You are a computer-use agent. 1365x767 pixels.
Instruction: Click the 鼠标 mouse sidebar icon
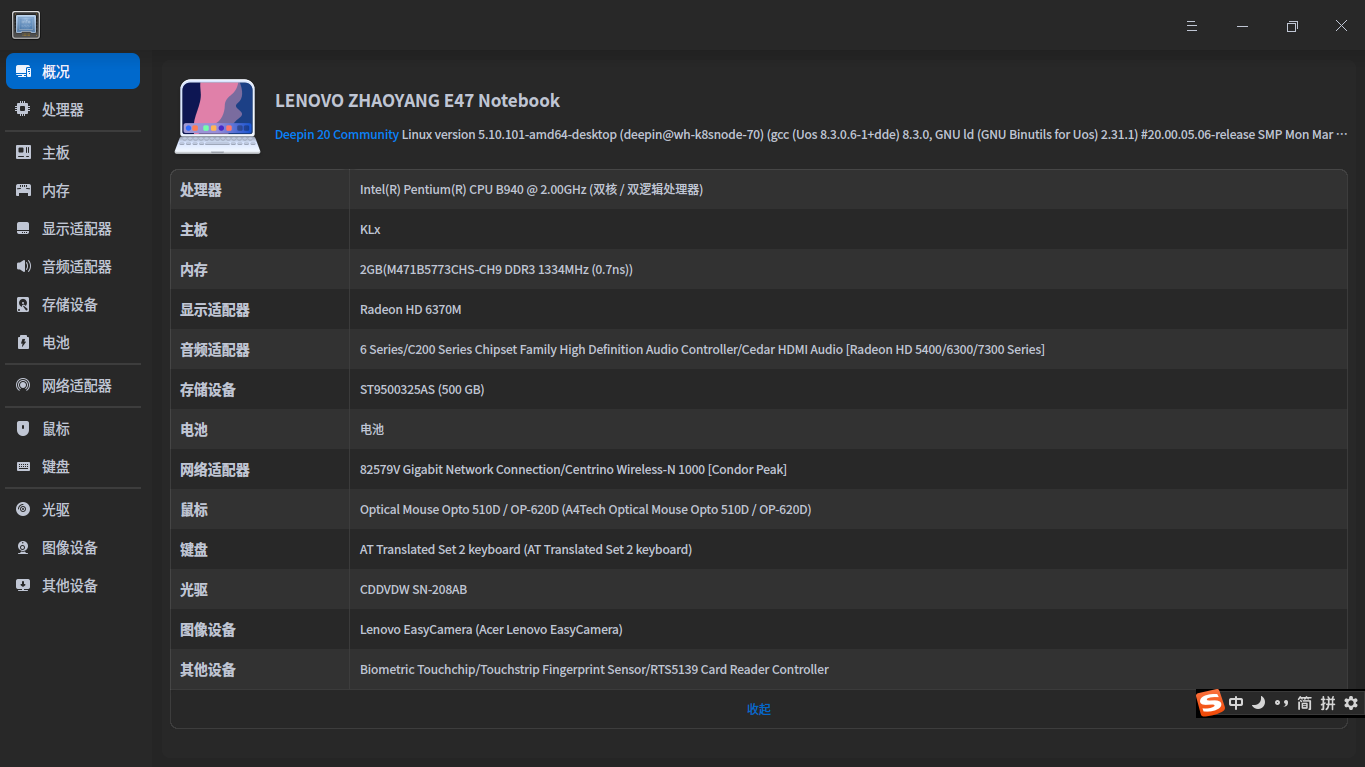click(23, 429)
